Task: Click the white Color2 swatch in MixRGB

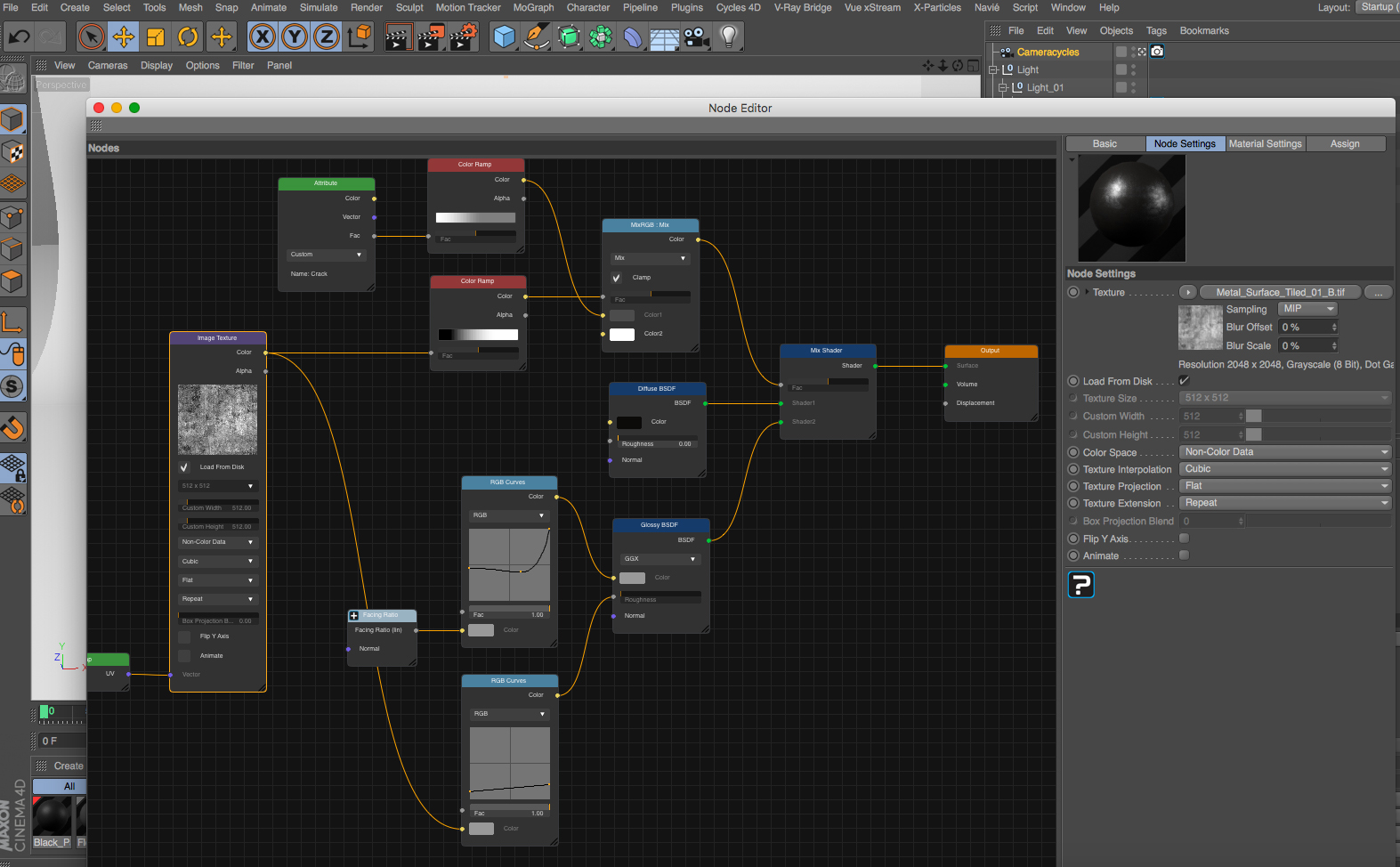Action: tap(622, 334)
